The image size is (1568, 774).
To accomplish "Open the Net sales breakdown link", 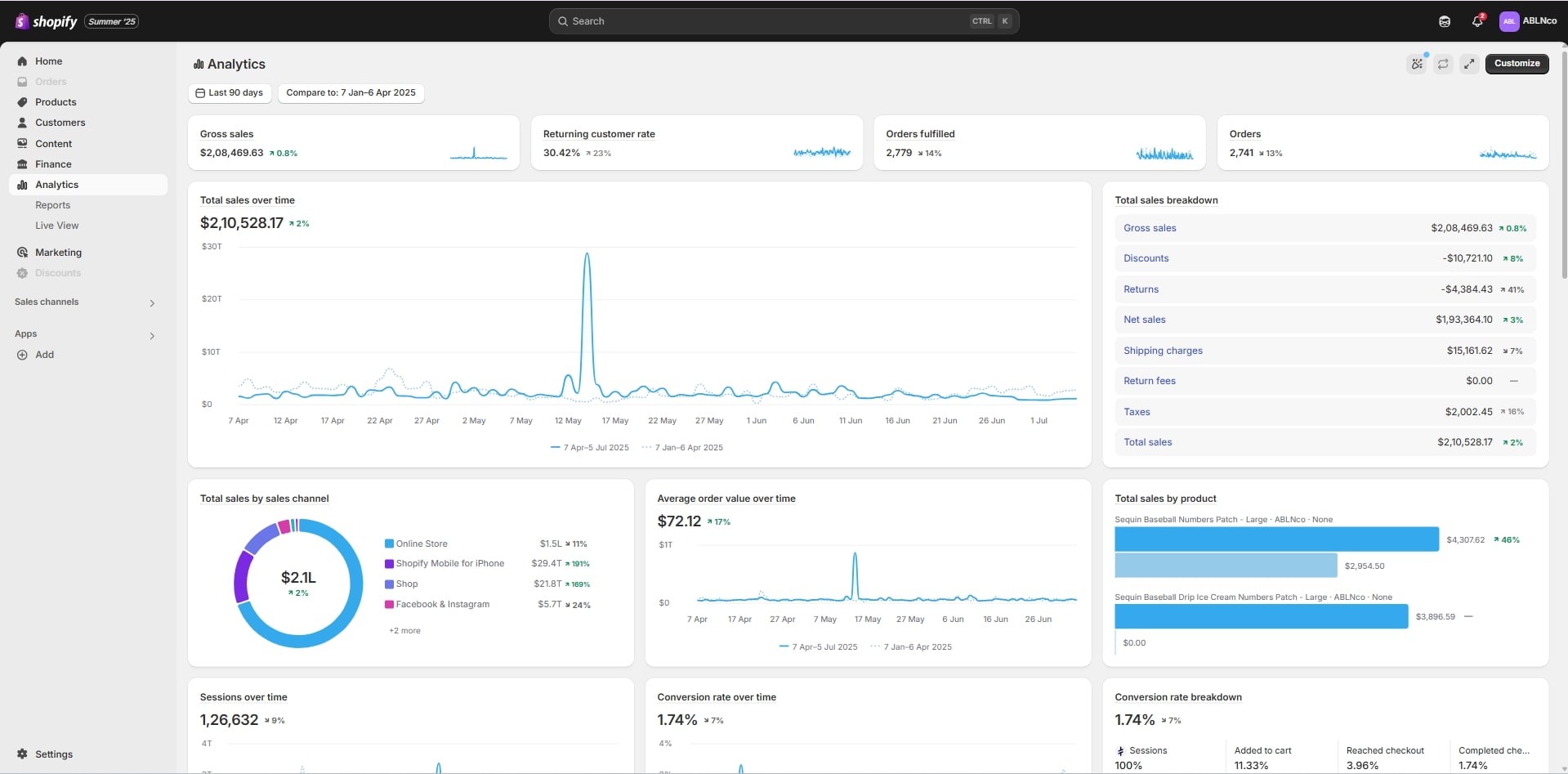I will (1144, 320).
